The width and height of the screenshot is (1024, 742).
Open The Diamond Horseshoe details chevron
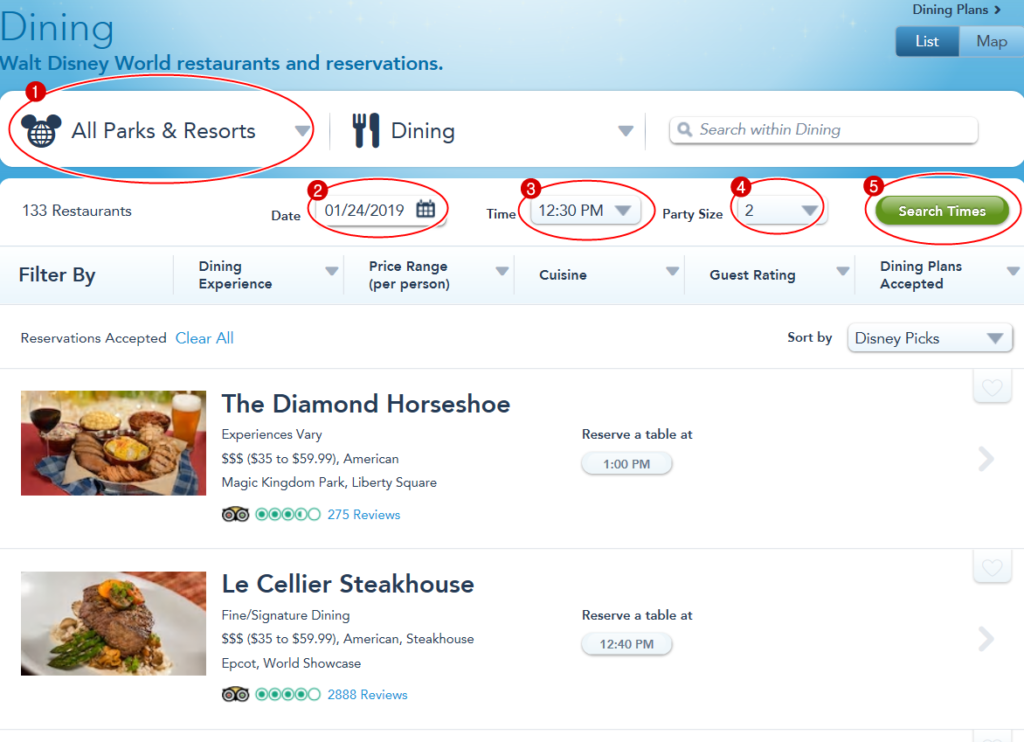click(986, 459)
